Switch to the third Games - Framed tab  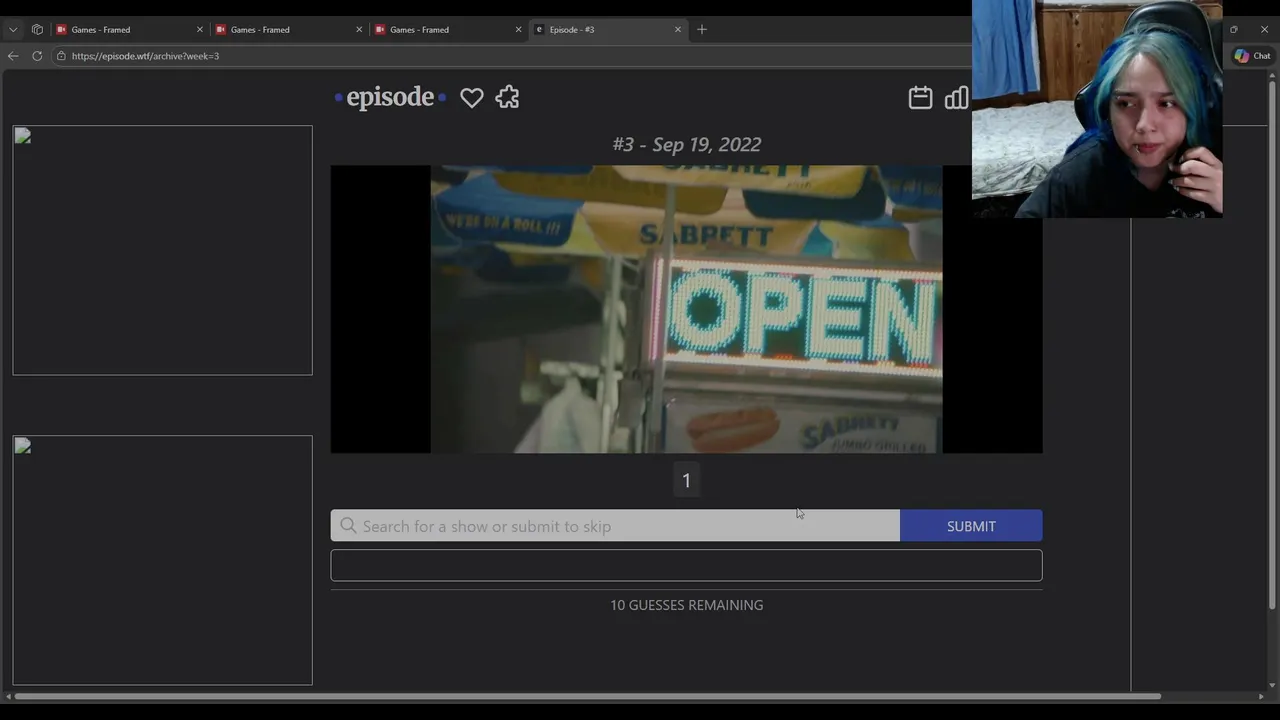click(x=448, y=30)
